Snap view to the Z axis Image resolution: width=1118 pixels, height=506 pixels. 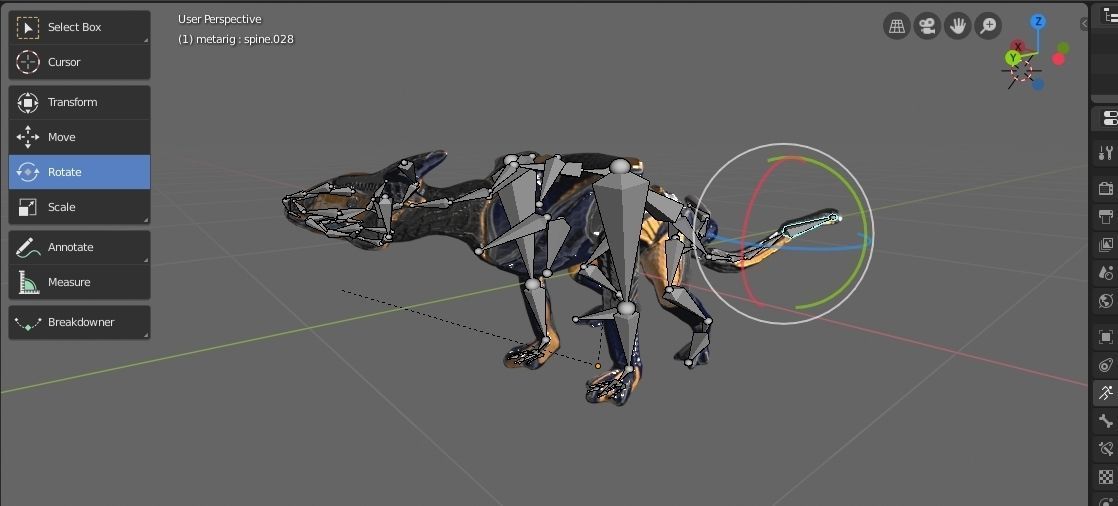[x=1038, y=21]
